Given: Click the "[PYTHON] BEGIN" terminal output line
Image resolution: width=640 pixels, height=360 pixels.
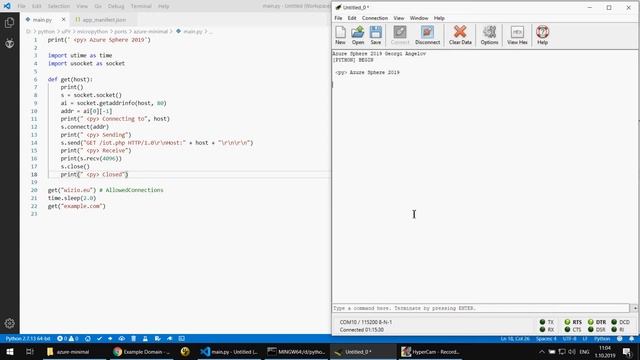Looking at the screenshot, I should tap(353, 60).
